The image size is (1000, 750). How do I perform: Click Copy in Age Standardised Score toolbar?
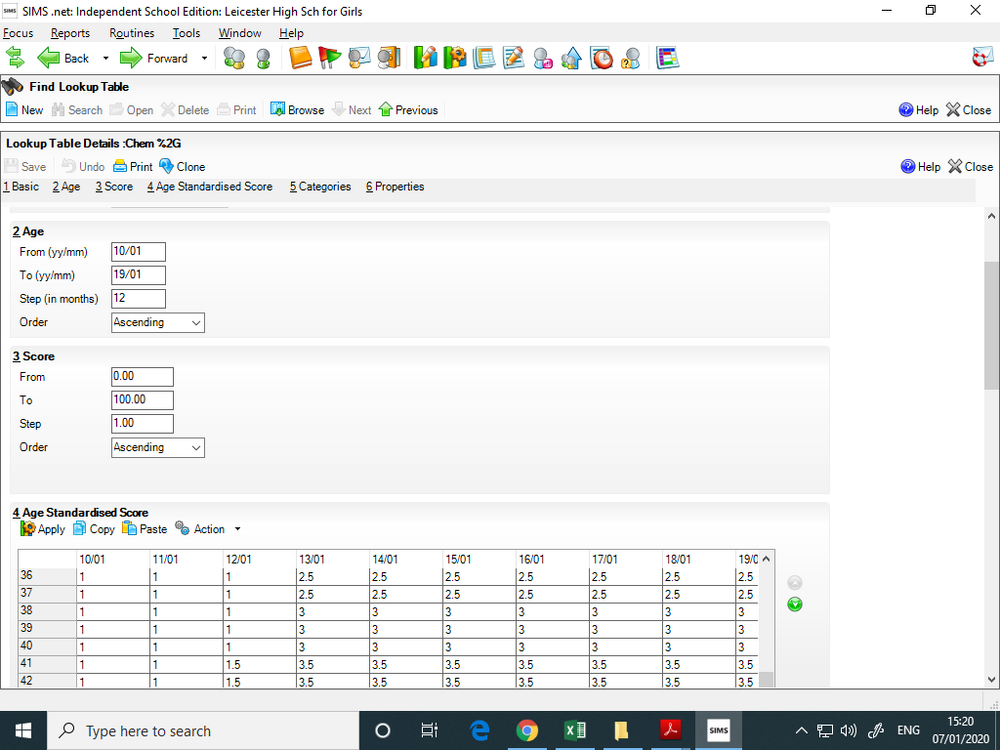click(93, 529)
